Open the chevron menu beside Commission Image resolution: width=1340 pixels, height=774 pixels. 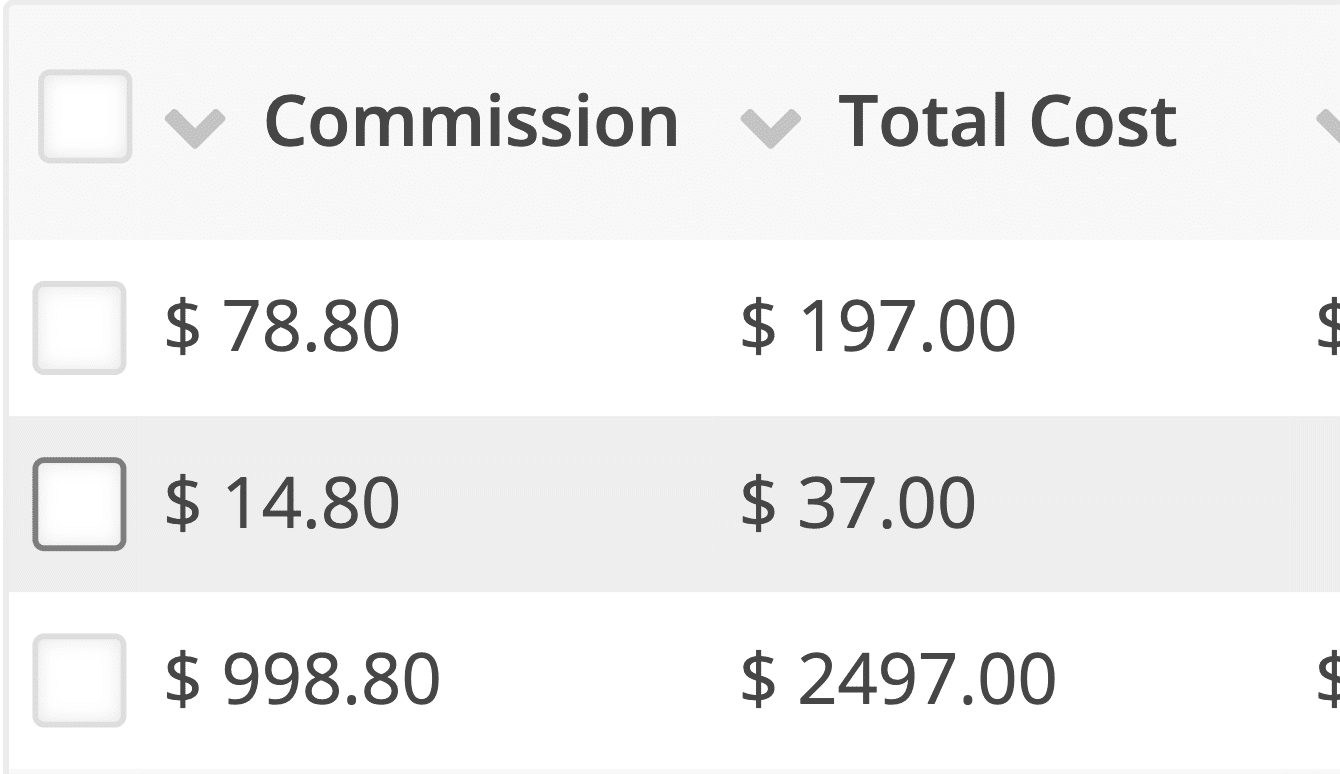point(195,128)
